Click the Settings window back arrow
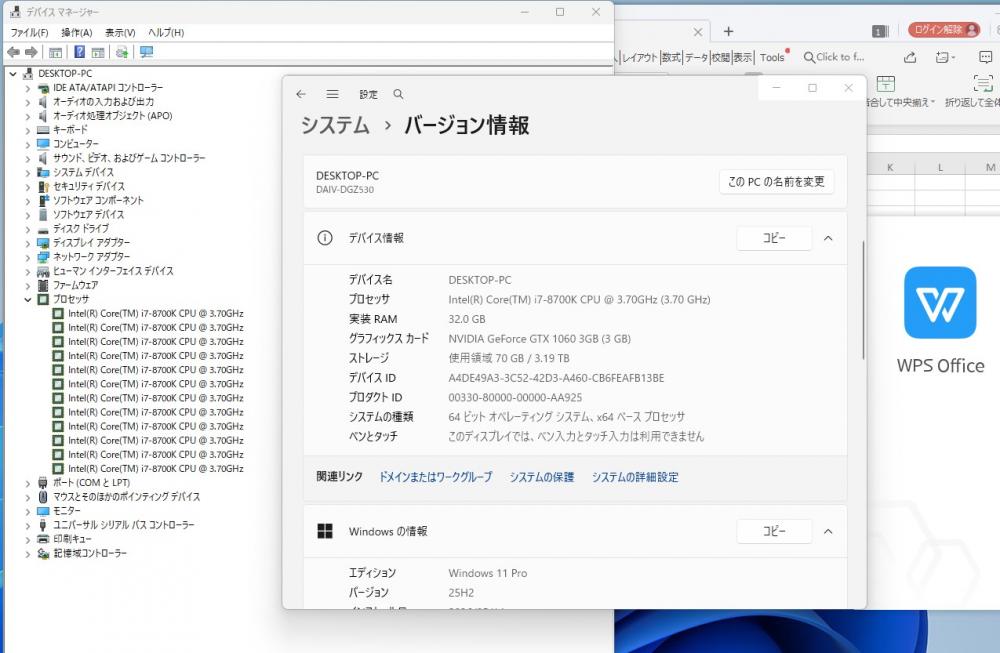 pos(301,94)
